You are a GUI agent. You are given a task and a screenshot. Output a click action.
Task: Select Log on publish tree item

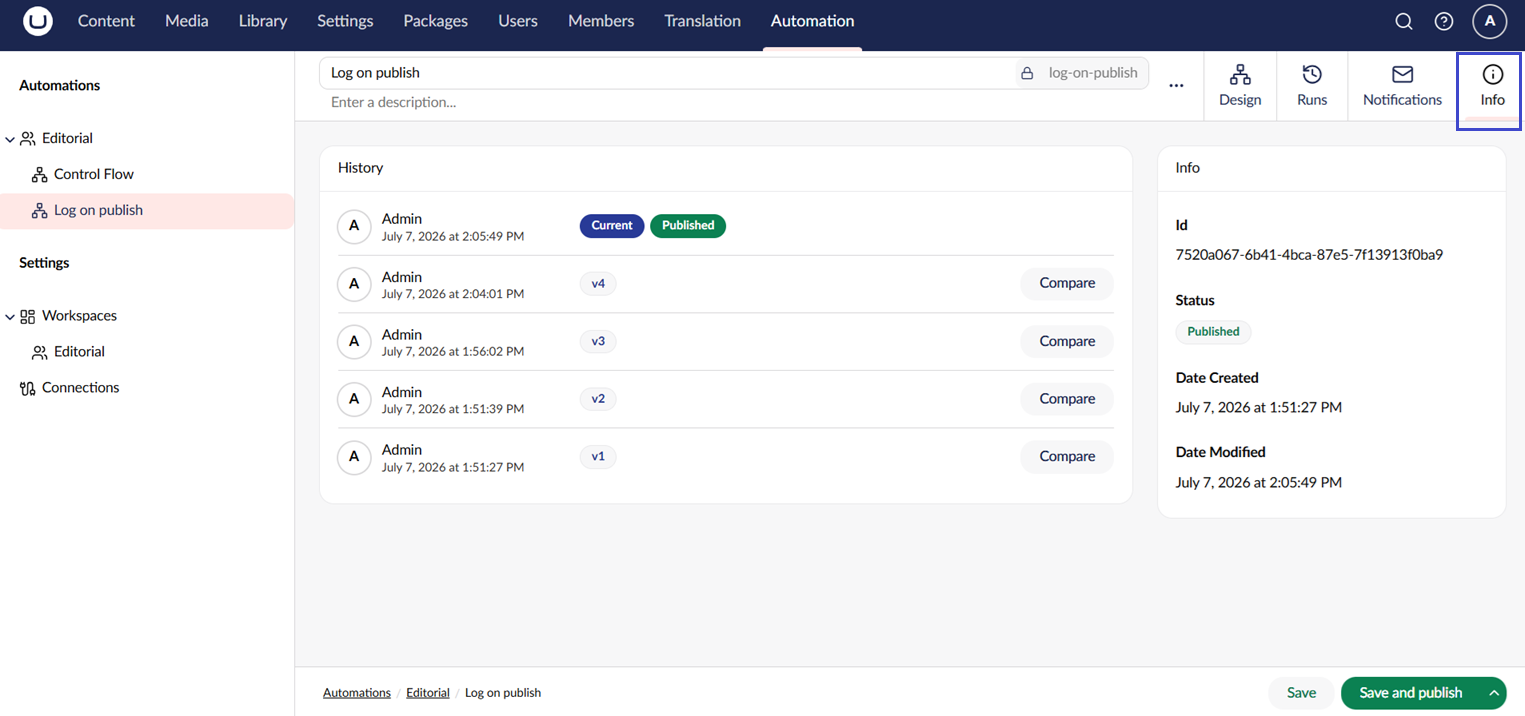pos(147,210)
